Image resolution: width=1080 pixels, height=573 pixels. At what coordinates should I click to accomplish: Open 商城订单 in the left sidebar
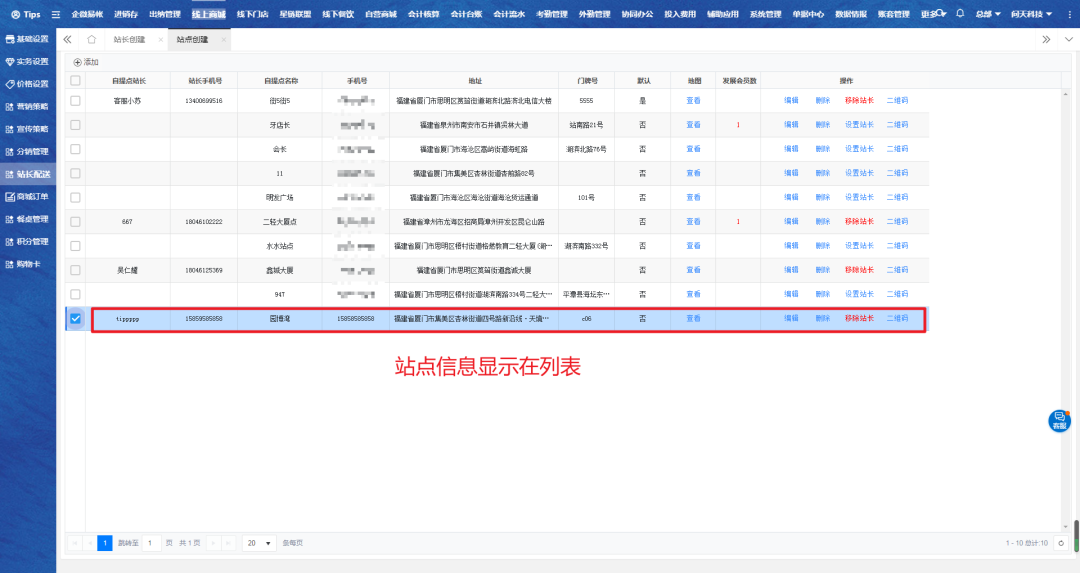pos(27,196)
